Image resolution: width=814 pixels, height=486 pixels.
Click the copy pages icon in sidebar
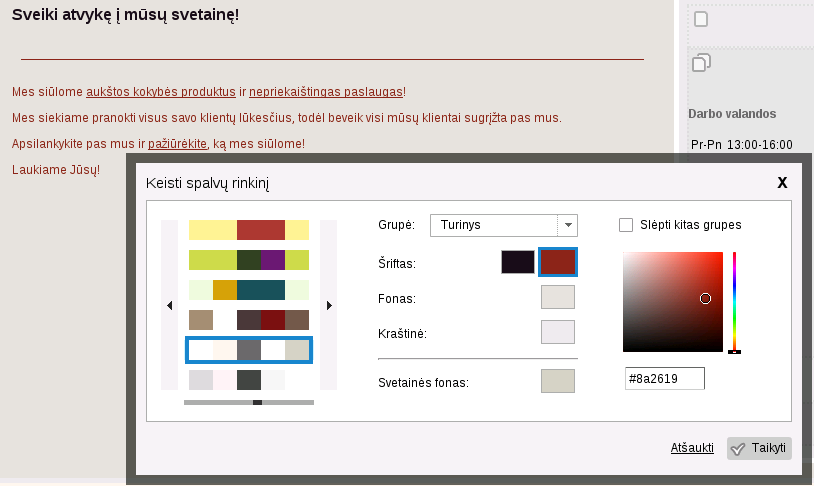coord(701,63)
